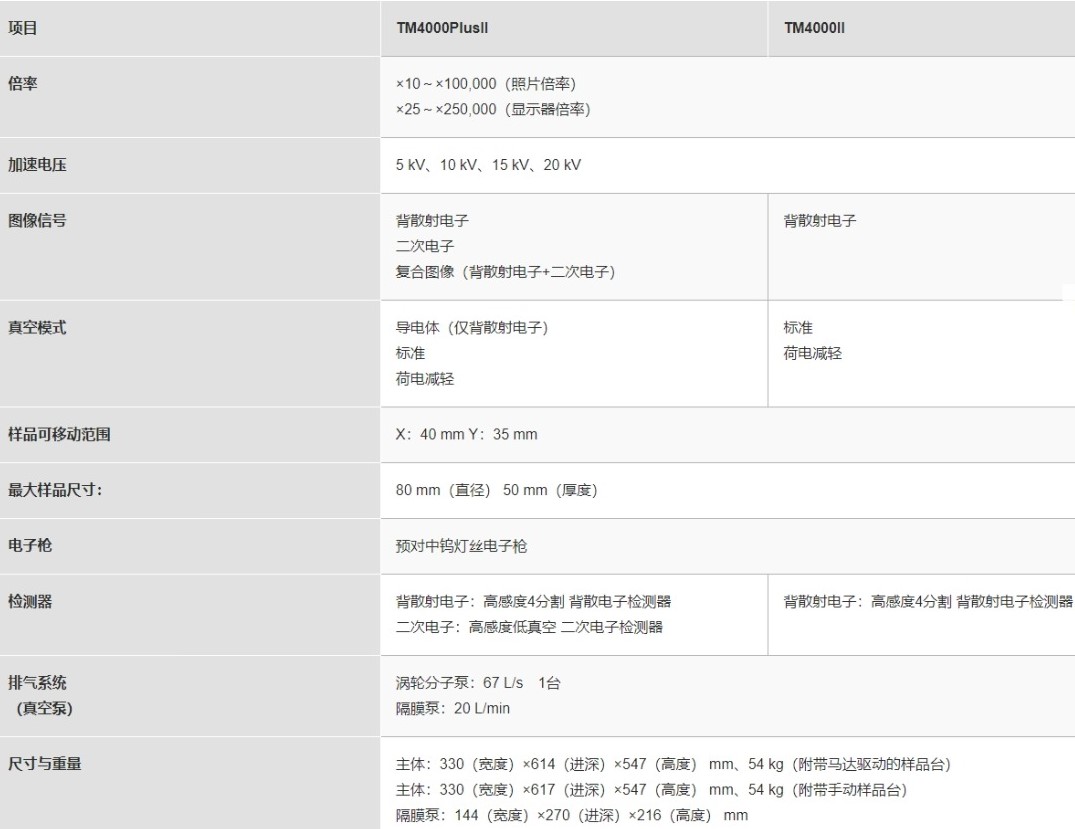Click the 检测器 row label
The image size is (1075, 829).
coord(29,601)
